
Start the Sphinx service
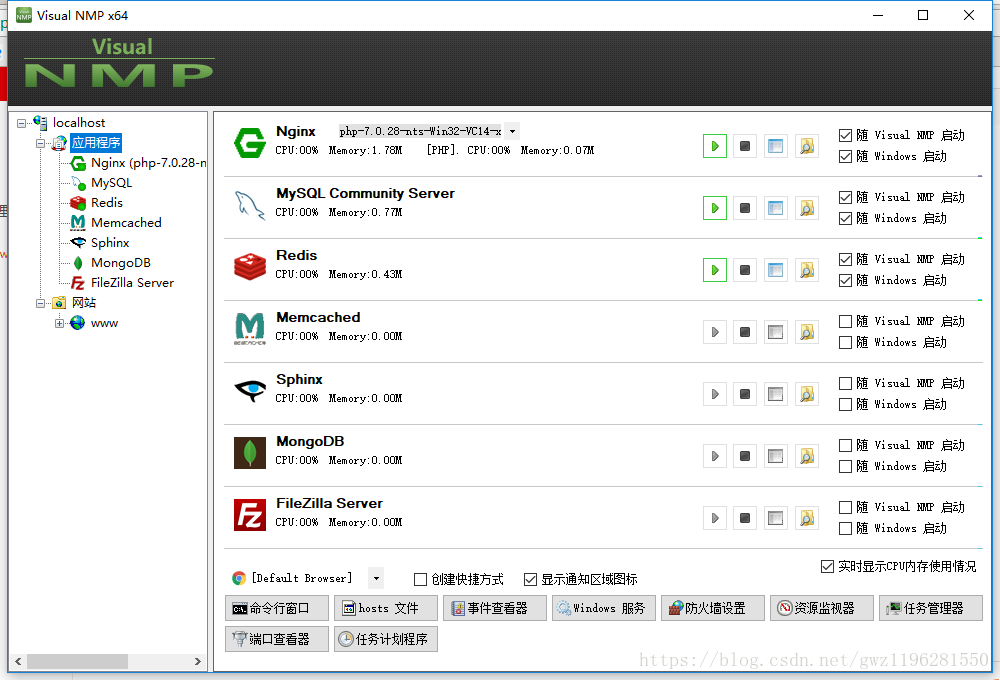click(714, 394)
